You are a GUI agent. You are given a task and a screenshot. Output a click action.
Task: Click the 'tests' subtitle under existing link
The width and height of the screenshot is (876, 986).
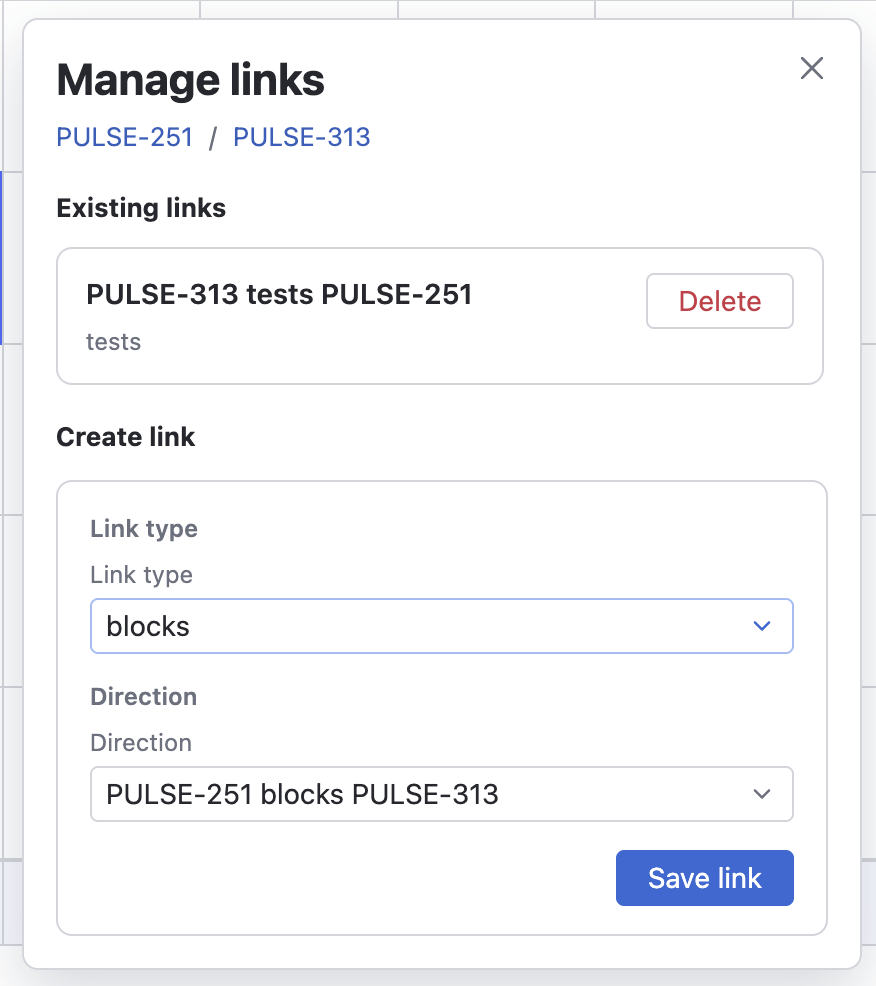(113, 342)
